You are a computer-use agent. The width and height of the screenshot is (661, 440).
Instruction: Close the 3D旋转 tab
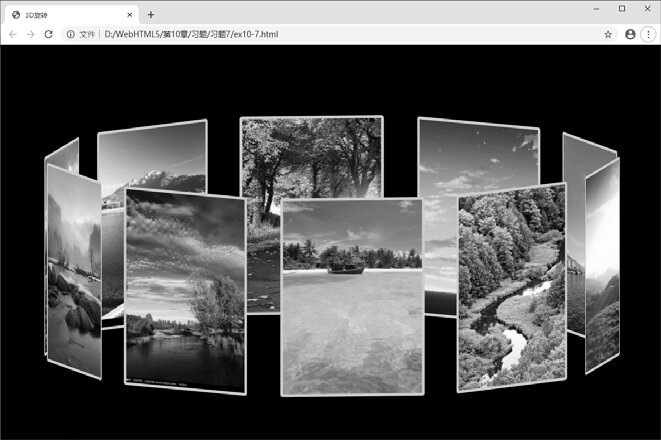pyautogui.click(x=130, y=15)
